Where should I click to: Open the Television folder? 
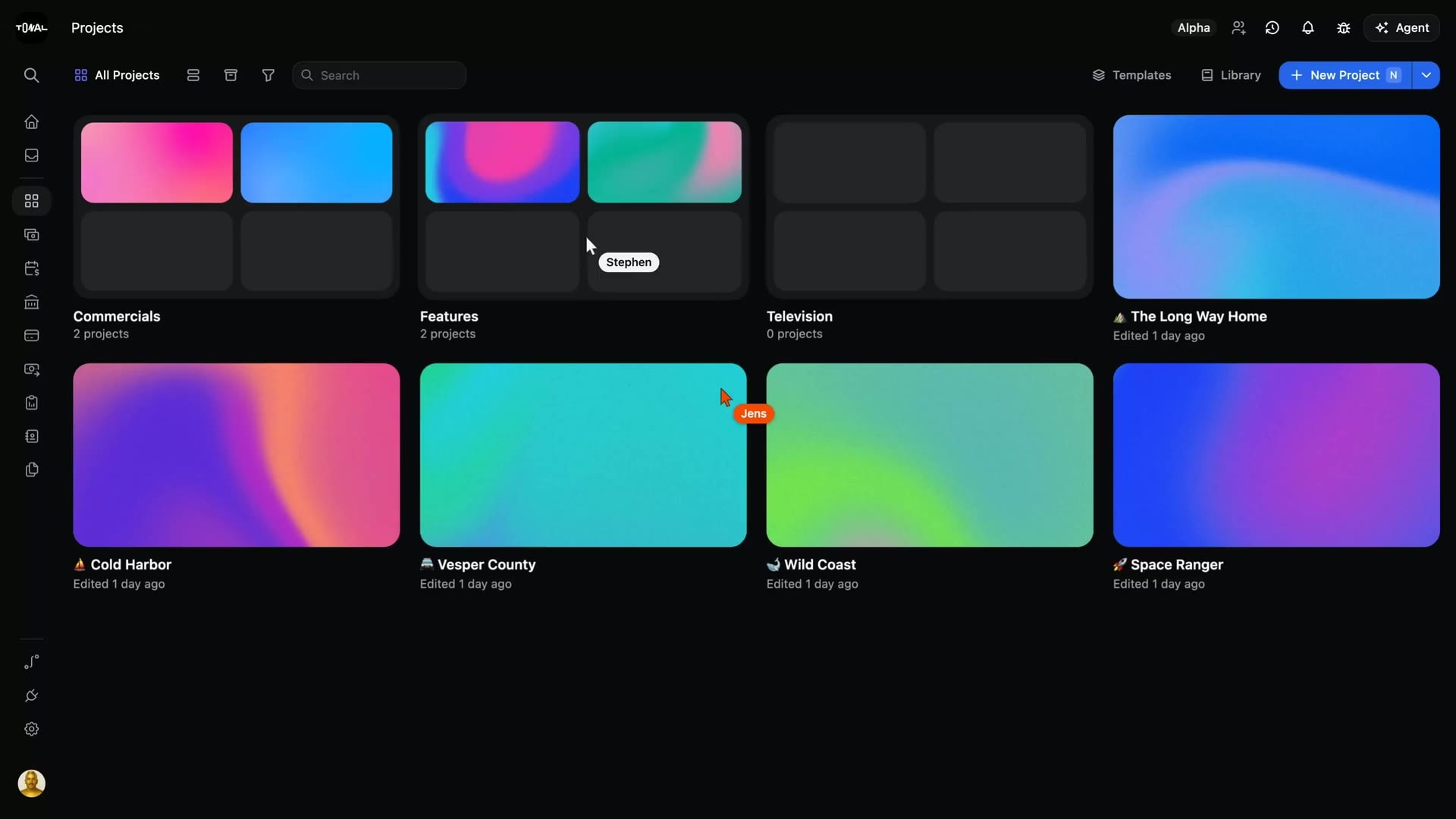coord(930,207)
